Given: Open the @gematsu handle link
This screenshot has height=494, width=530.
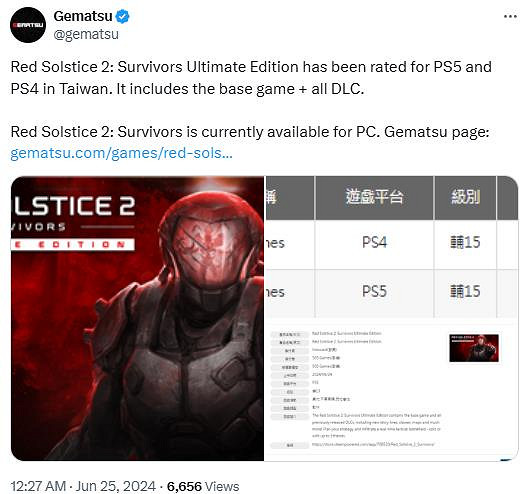Looking at the screenshot, I should (86, 34).
